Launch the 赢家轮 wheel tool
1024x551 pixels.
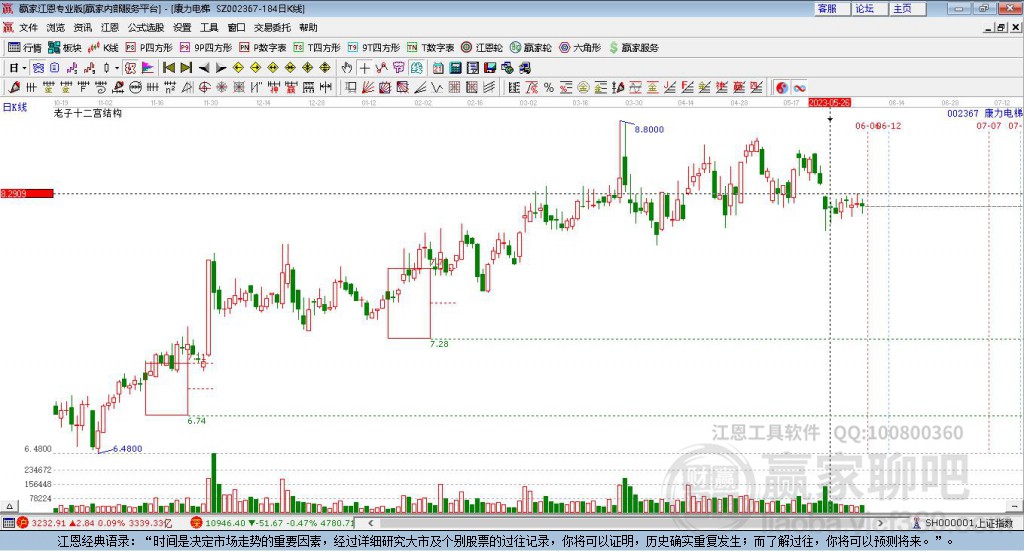[530, 48]
